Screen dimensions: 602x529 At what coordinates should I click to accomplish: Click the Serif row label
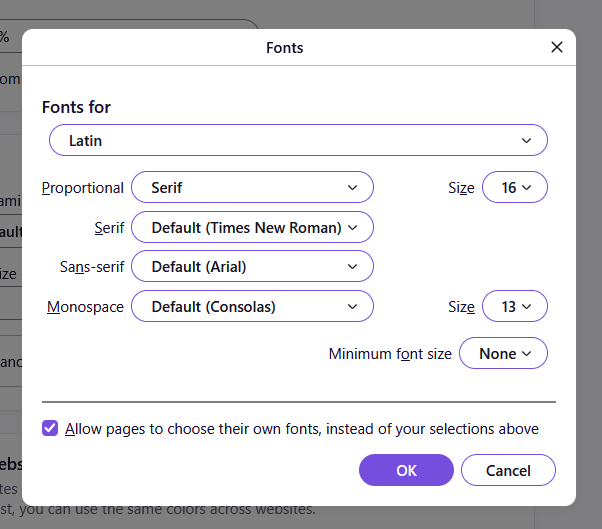(109, 228)
